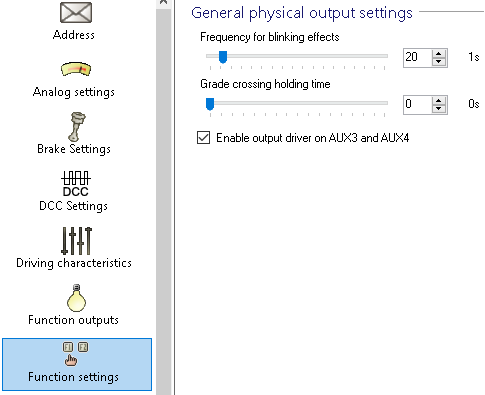
Task: Open the Driving characteristics sliders icon
Action: pos(77,241)
